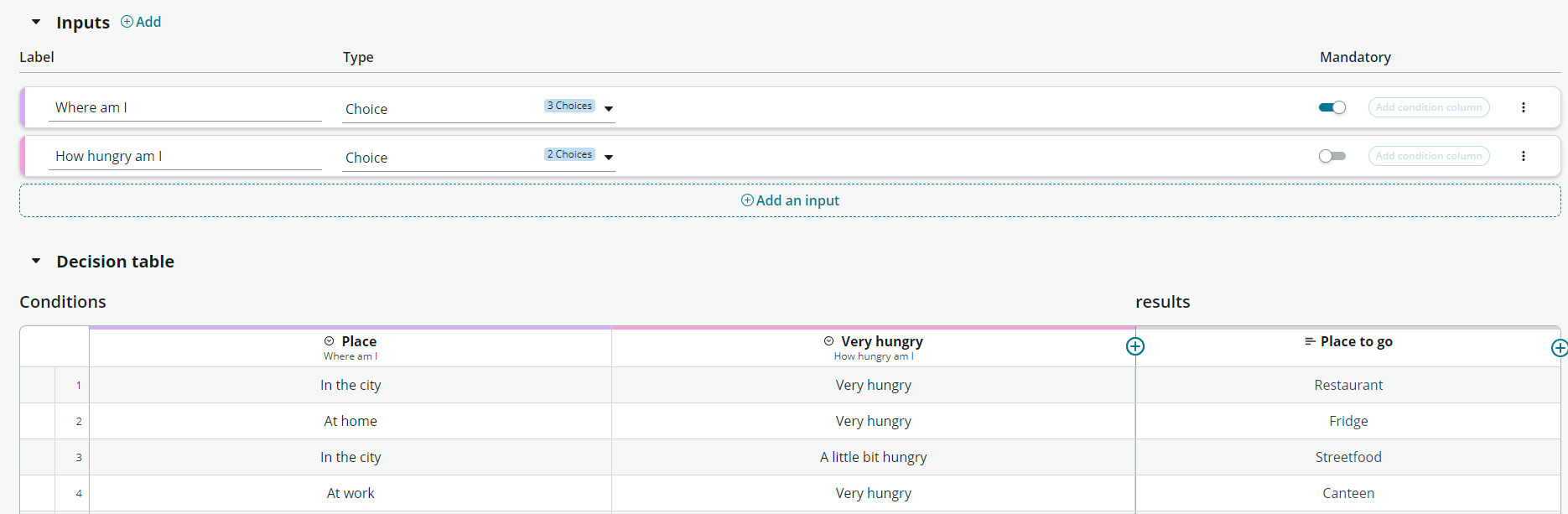Select the Restaurant result cell in row 1
This screenshot has height=514, width=1568.
click(1347, 385)
